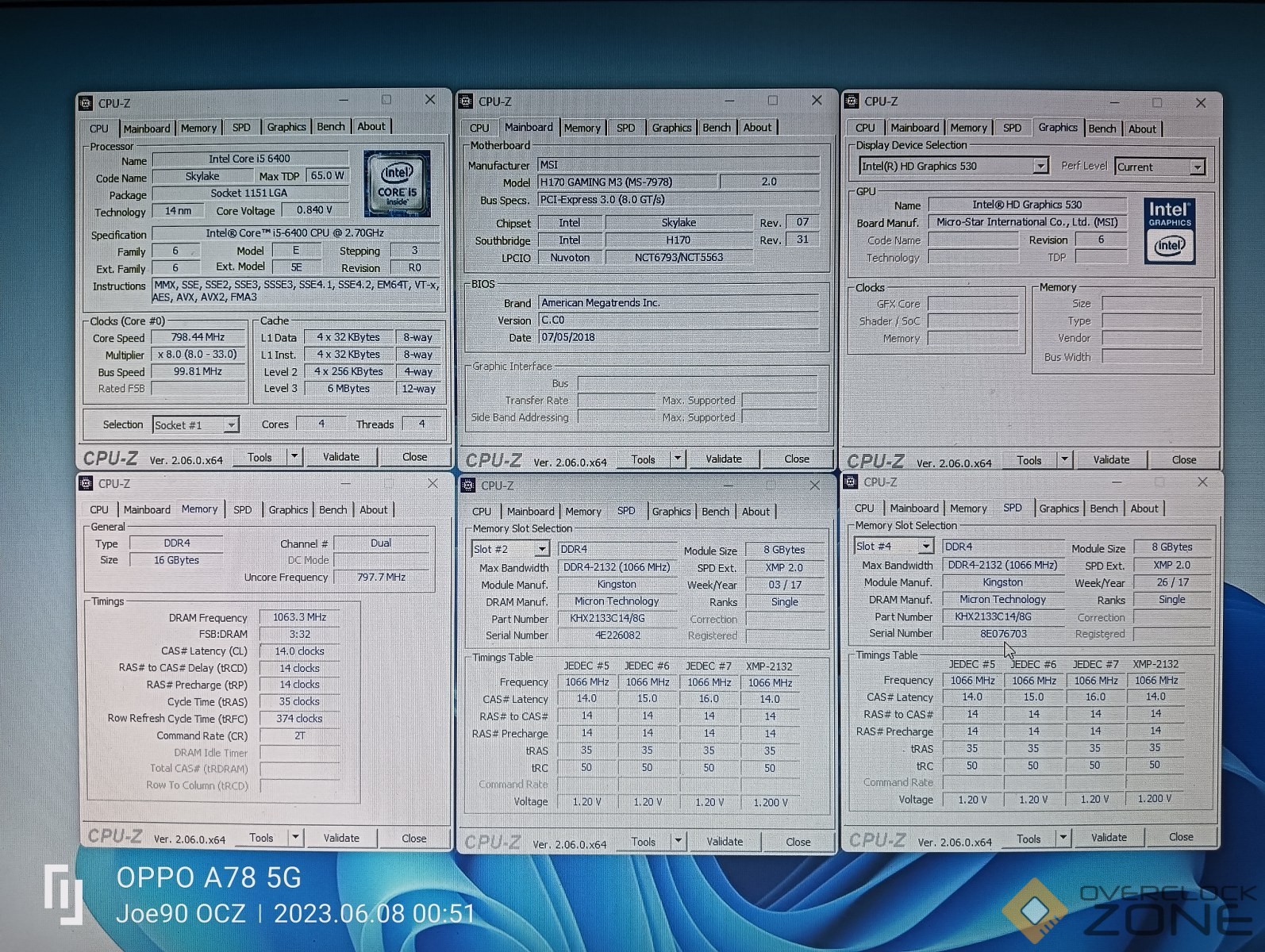Click Core Speed value 798.44 MHz

[198, 337]
